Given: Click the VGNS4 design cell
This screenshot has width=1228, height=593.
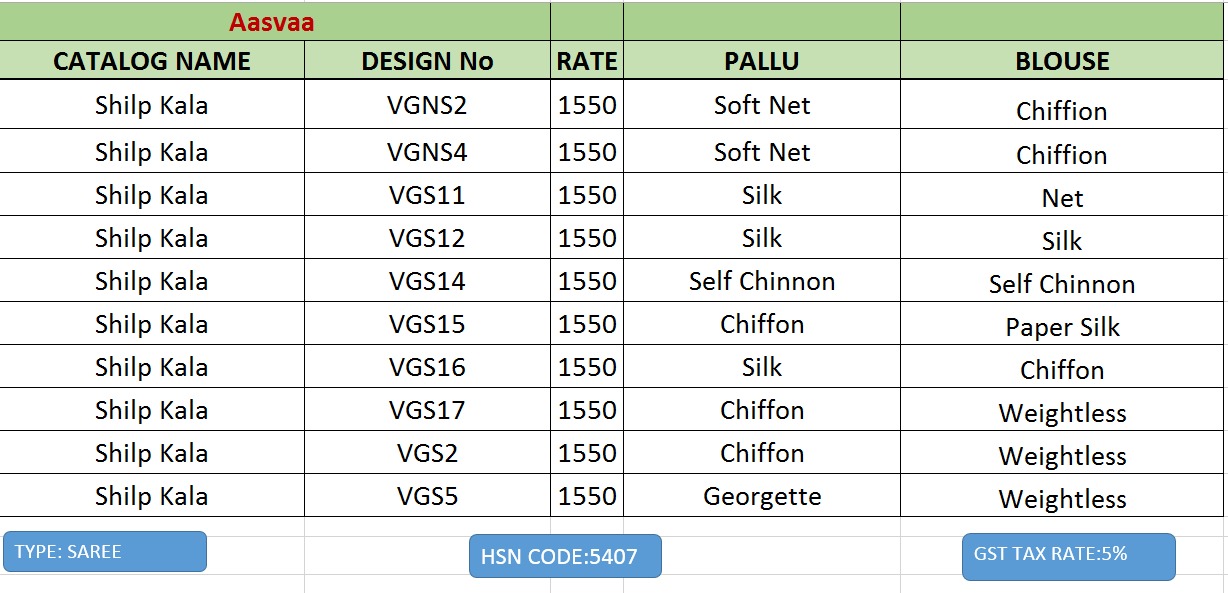Looking at the screenshot, I should (x=427, y=152).
